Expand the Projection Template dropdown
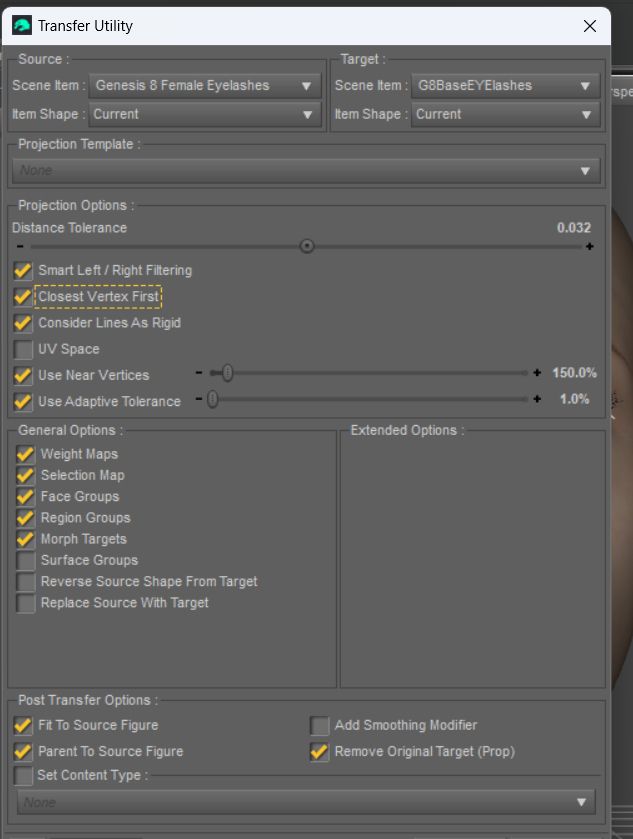 [x=307, y=171]
